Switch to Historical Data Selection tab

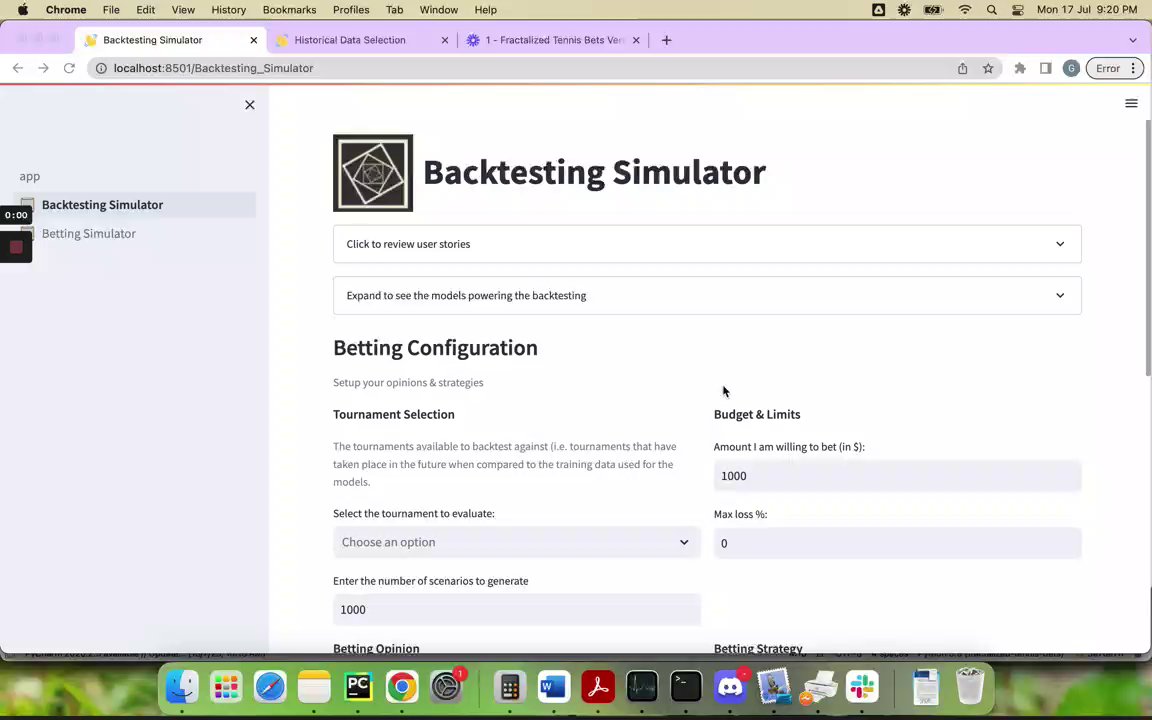[350, 40]
